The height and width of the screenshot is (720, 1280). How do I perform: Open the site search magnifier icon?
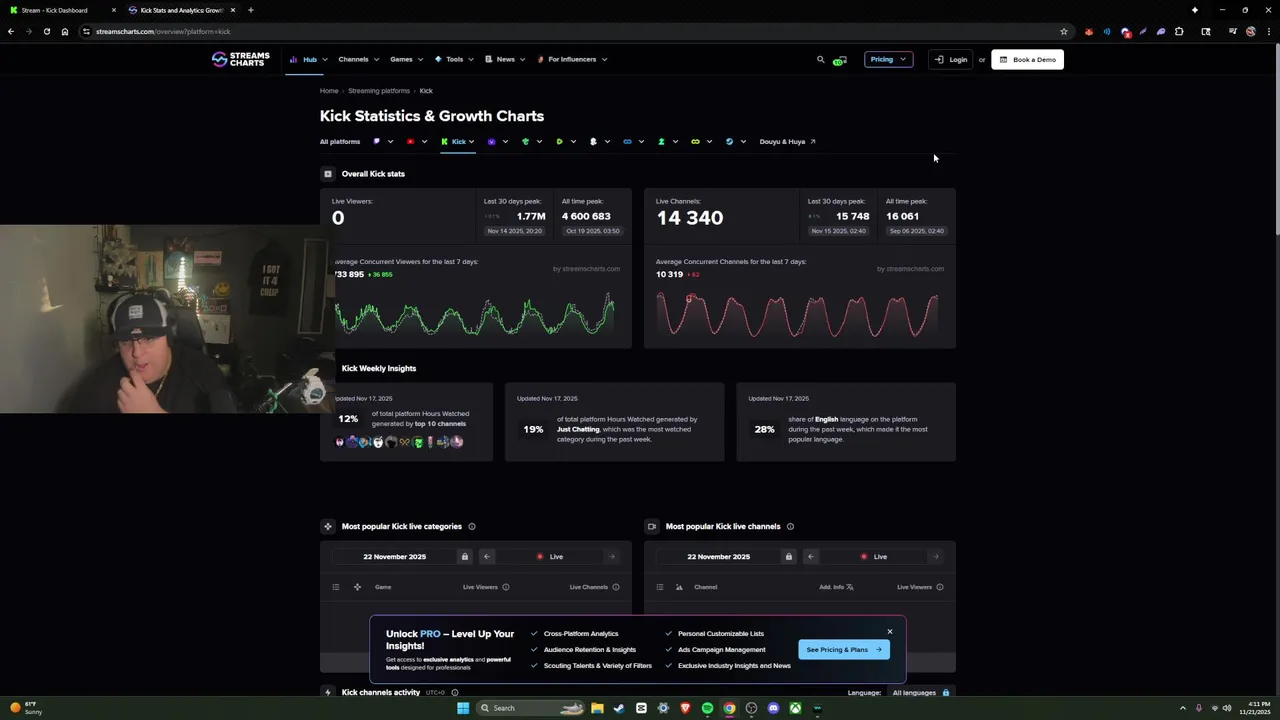[821, 59]
